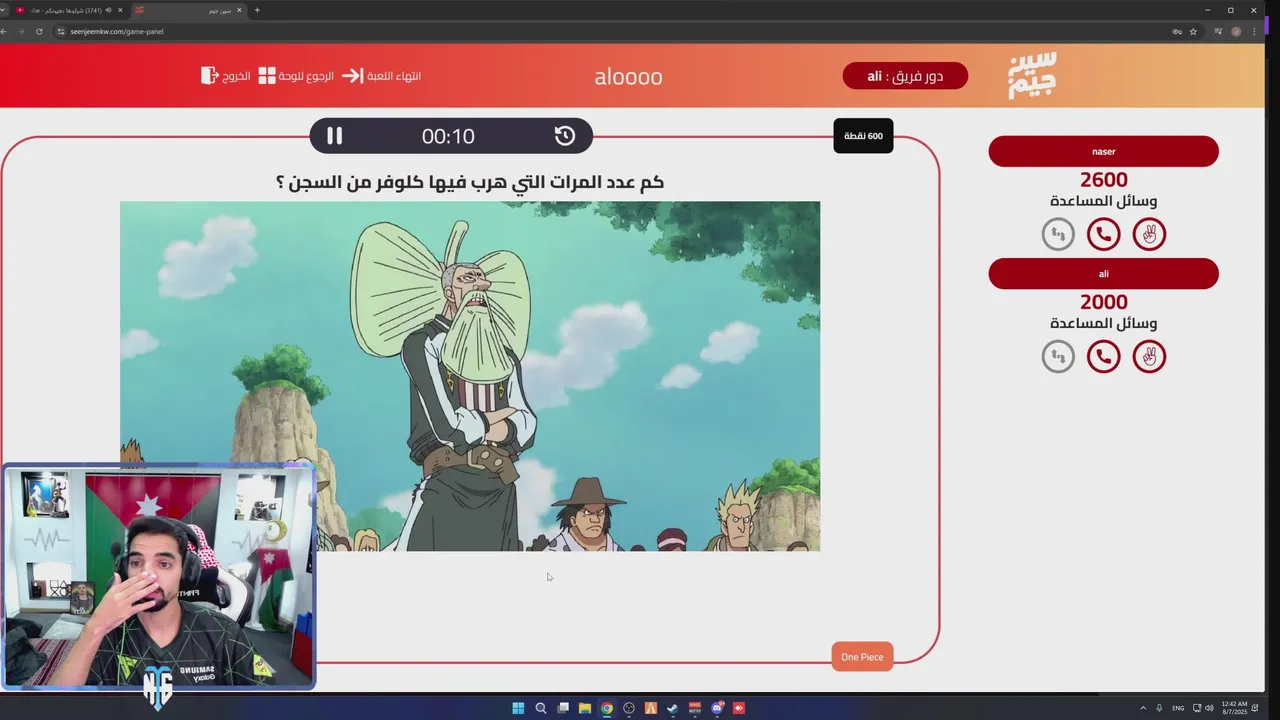The width and height of the screenshot is (1280, 720).
Task: Open File Explorer from taskbar
Action: (585, 708)
